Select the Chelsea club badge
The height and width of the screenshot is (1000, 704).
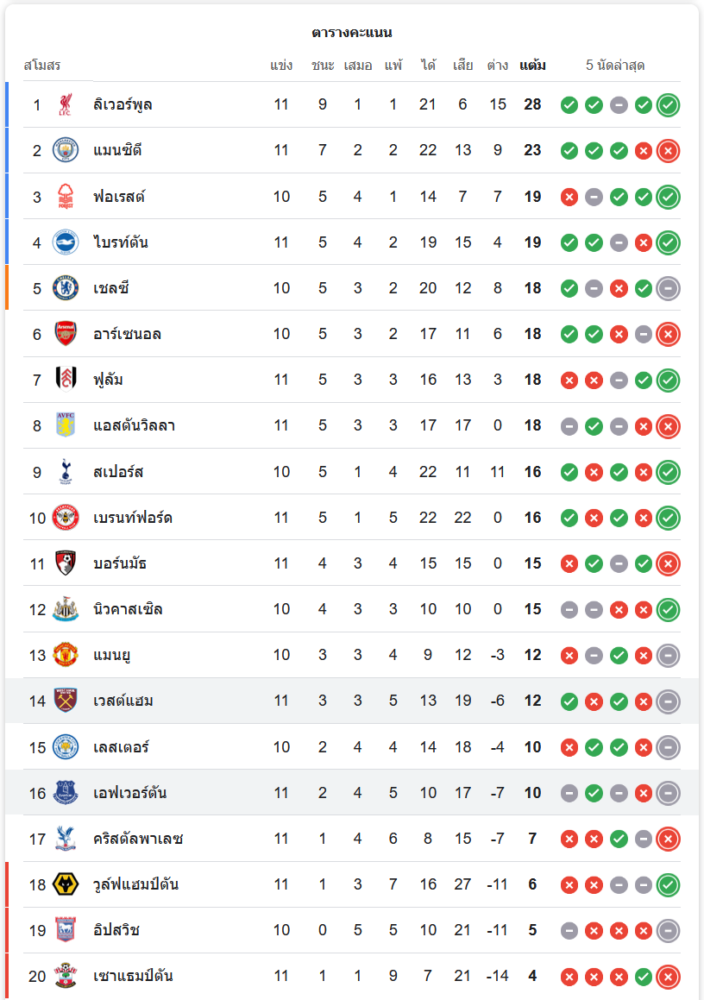pos(66,288)
